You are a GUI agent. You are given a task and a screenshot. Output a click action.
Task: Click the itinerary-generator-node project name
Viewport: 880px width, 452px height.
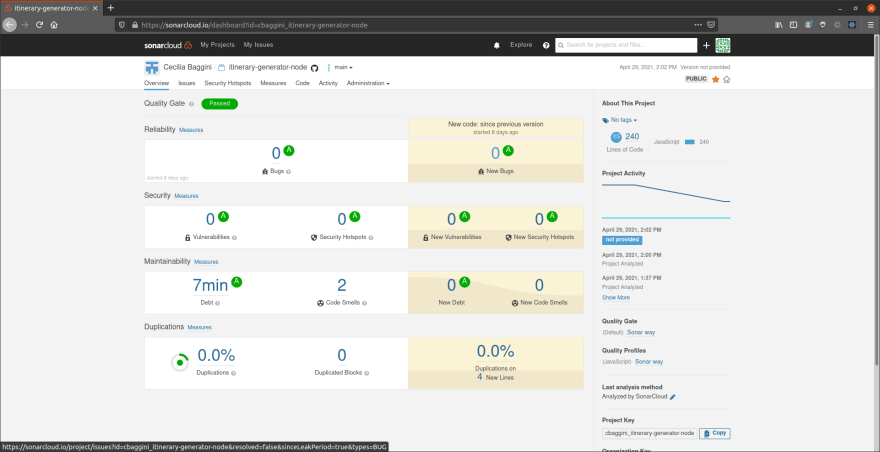[268, 67]
